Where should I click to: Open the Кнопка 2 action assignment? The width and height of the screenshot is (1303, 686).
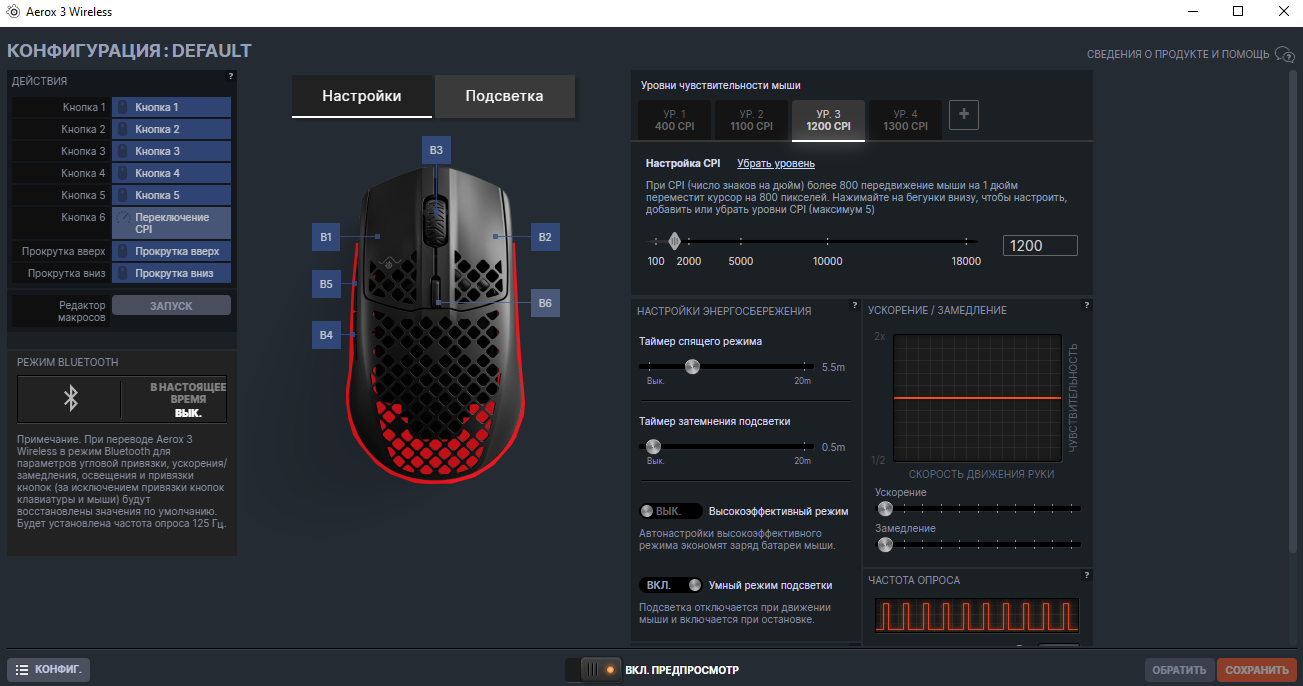pyautogui.click(x=171, y=129)
